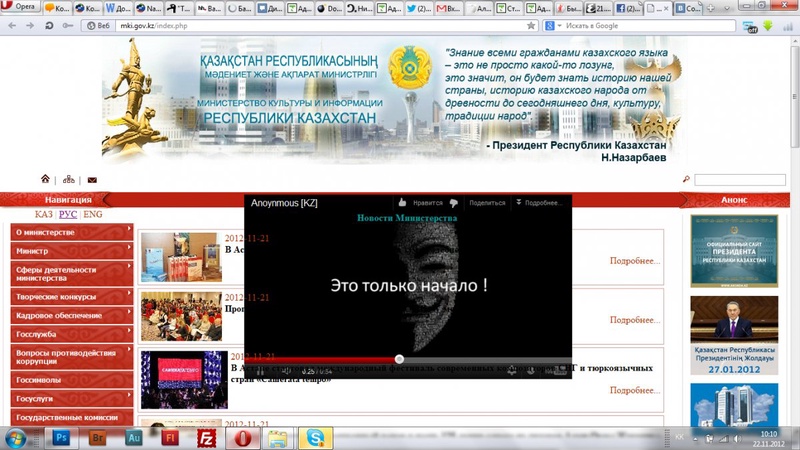Expand the video's 'Подробнее' dropdown
800x450 pixels.
541,203
